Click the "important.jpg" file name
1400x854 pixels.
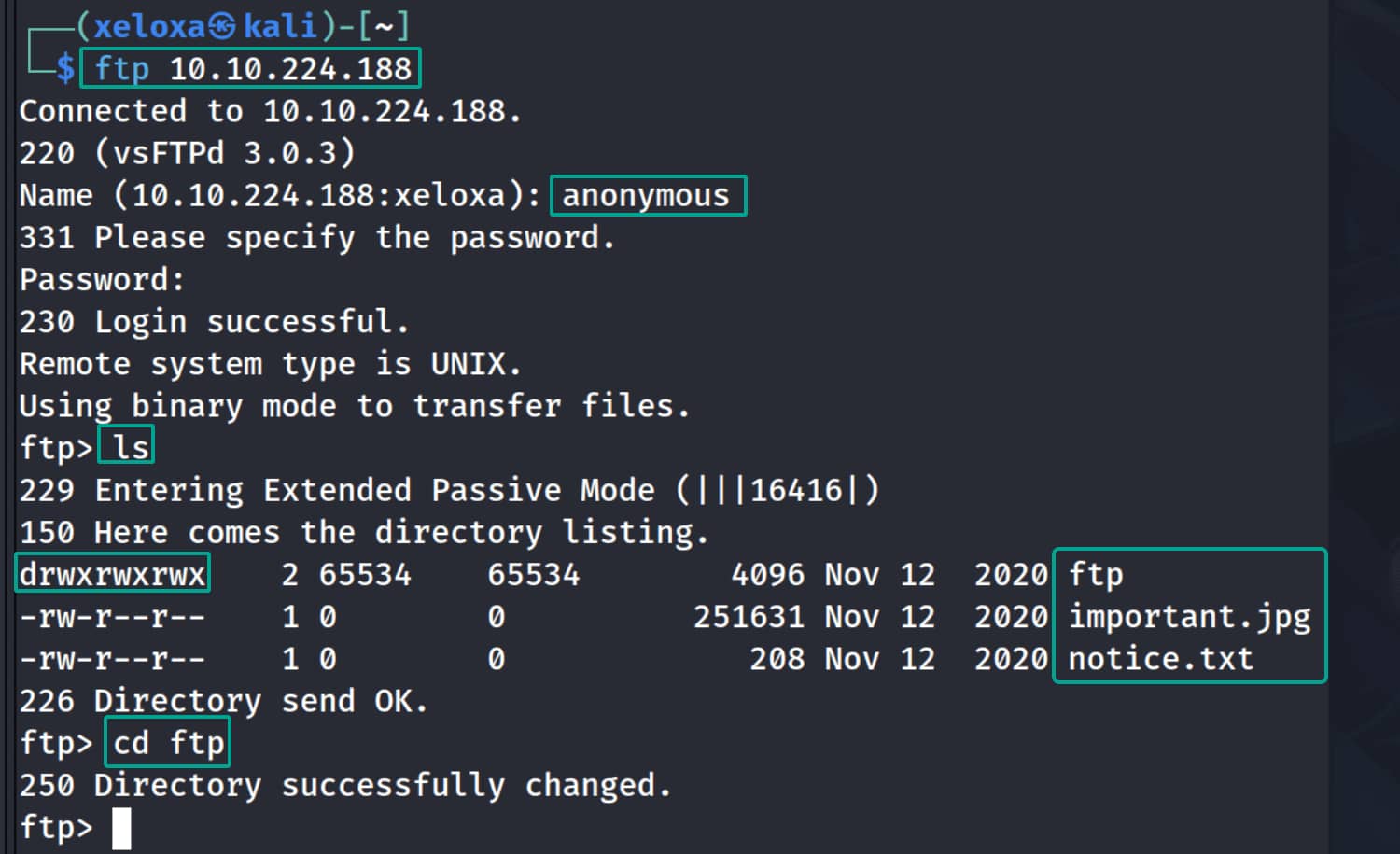coord(1189,617)
